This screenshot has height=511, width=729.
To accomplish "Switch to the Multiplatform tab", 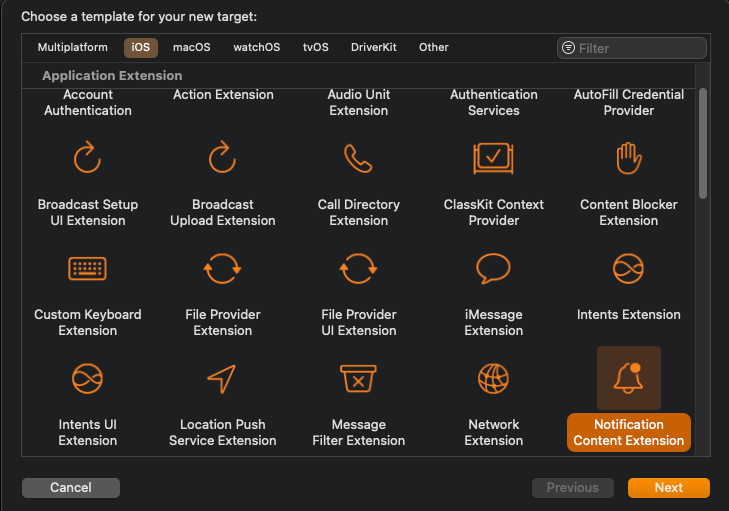I will [73, 47].
